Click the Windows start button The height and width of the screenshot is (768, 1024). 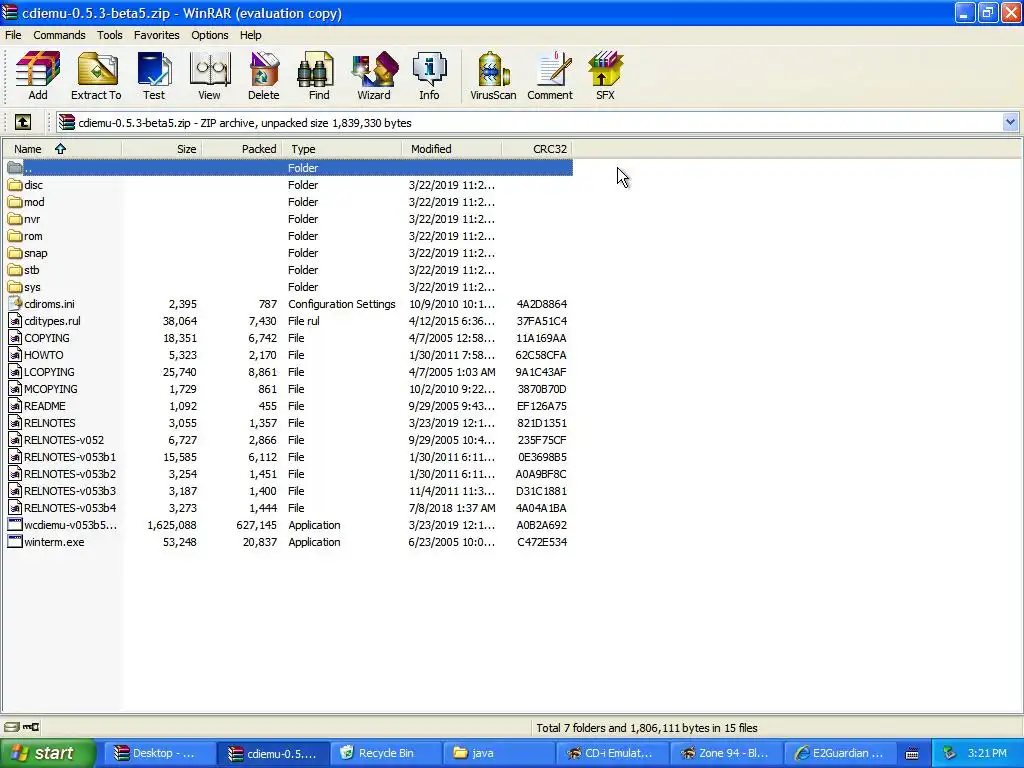(47, 753)
